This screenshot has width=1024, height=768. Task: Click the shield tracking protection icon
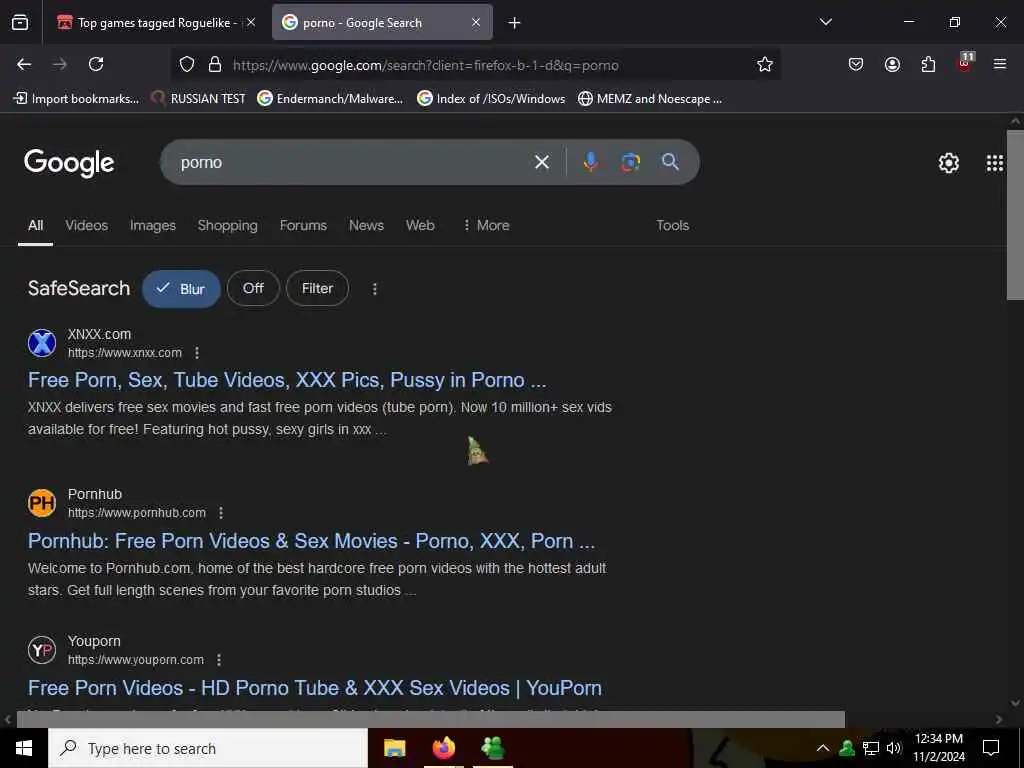click(x=187, y=65)
